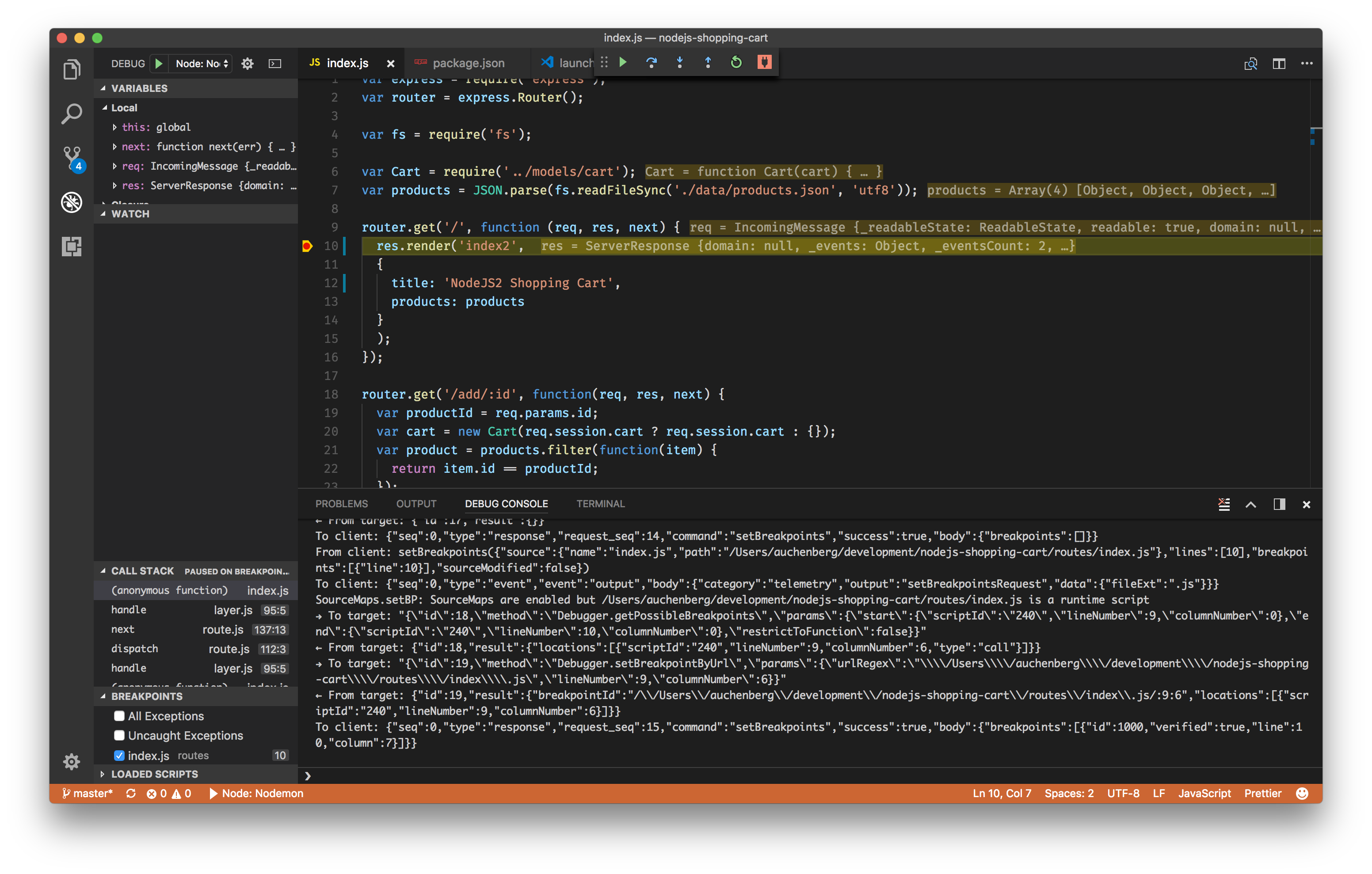Enable Uncaught Exceptions breakpoint
The height and width of the screenshot is (874, 1372).
[x=119, y=735]
